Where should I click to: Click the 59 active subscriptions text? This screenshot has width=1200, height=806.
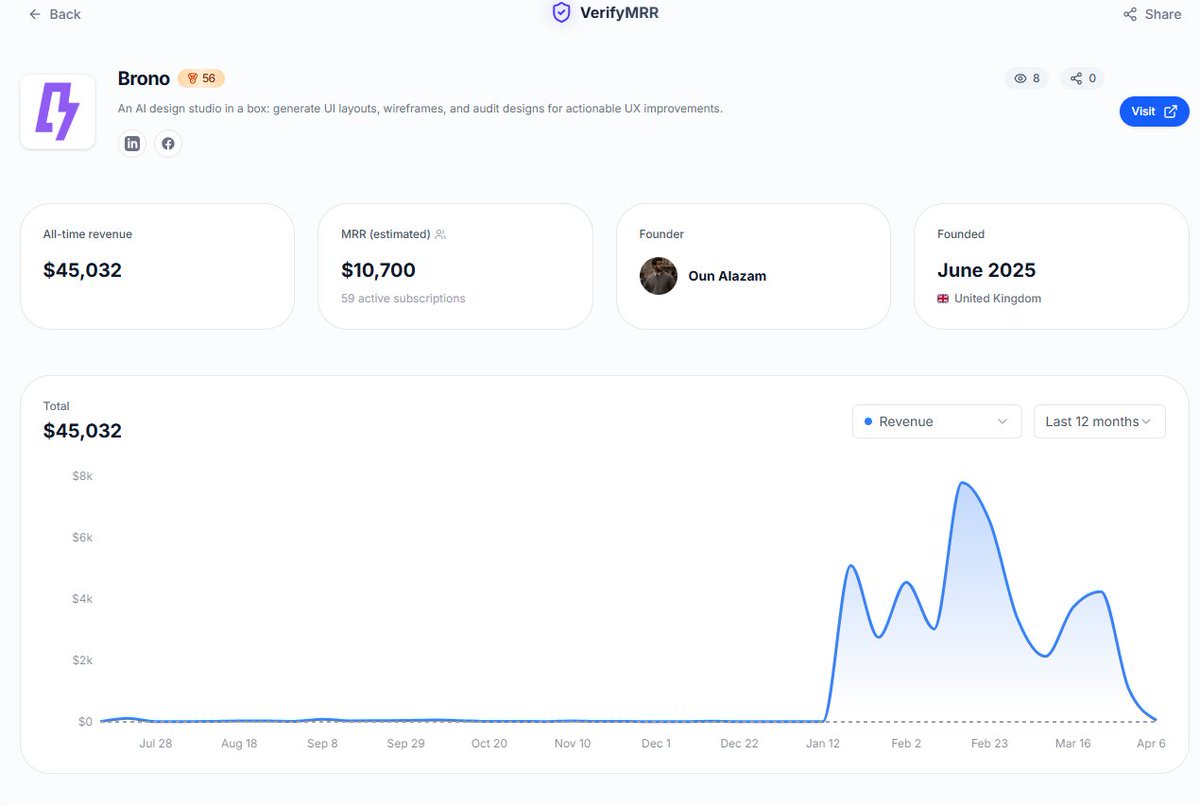403,298
